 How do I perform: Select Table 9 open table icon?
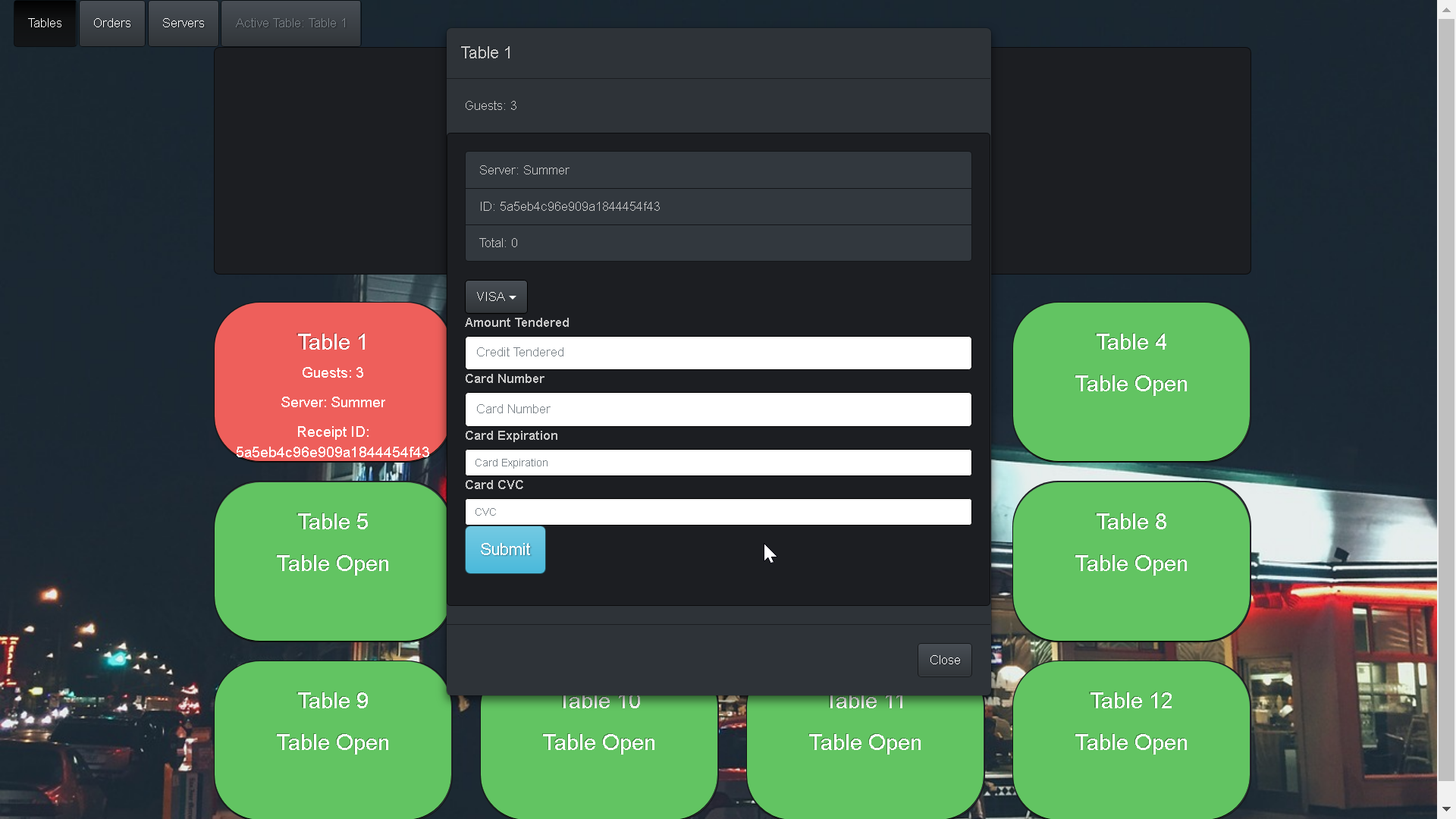(x=332, y=741)
